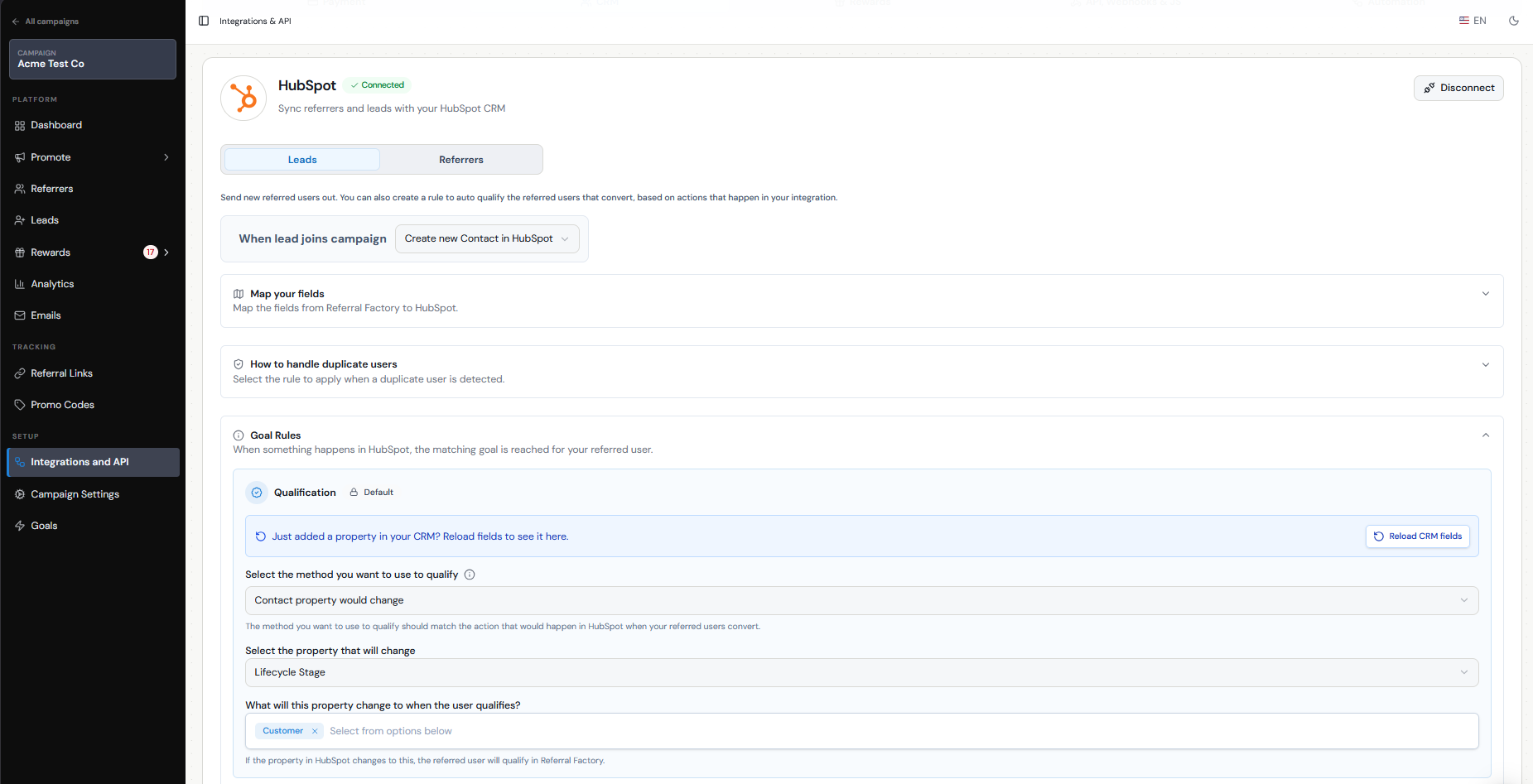This screenshot has width=1533, height=784.
Task: Click the HubSpot logo
Action: (x=243, y=98)
